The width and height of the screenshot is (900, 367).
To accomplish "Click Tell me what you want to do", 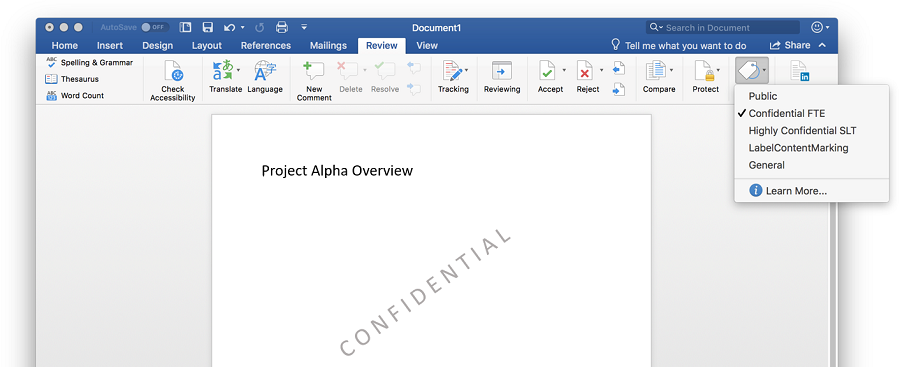I will 678,45.
